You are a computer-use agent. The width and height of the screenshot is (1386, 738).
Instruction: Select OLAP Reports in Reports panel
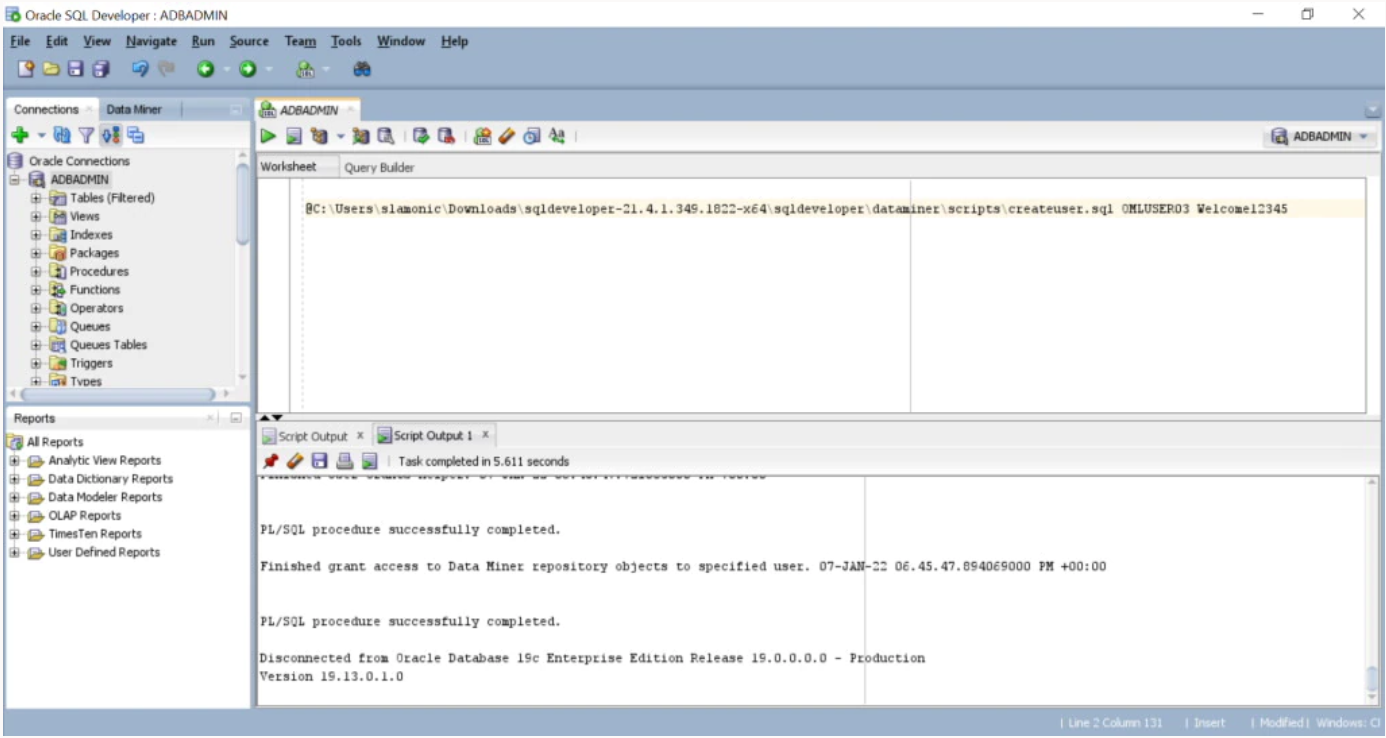84,516
